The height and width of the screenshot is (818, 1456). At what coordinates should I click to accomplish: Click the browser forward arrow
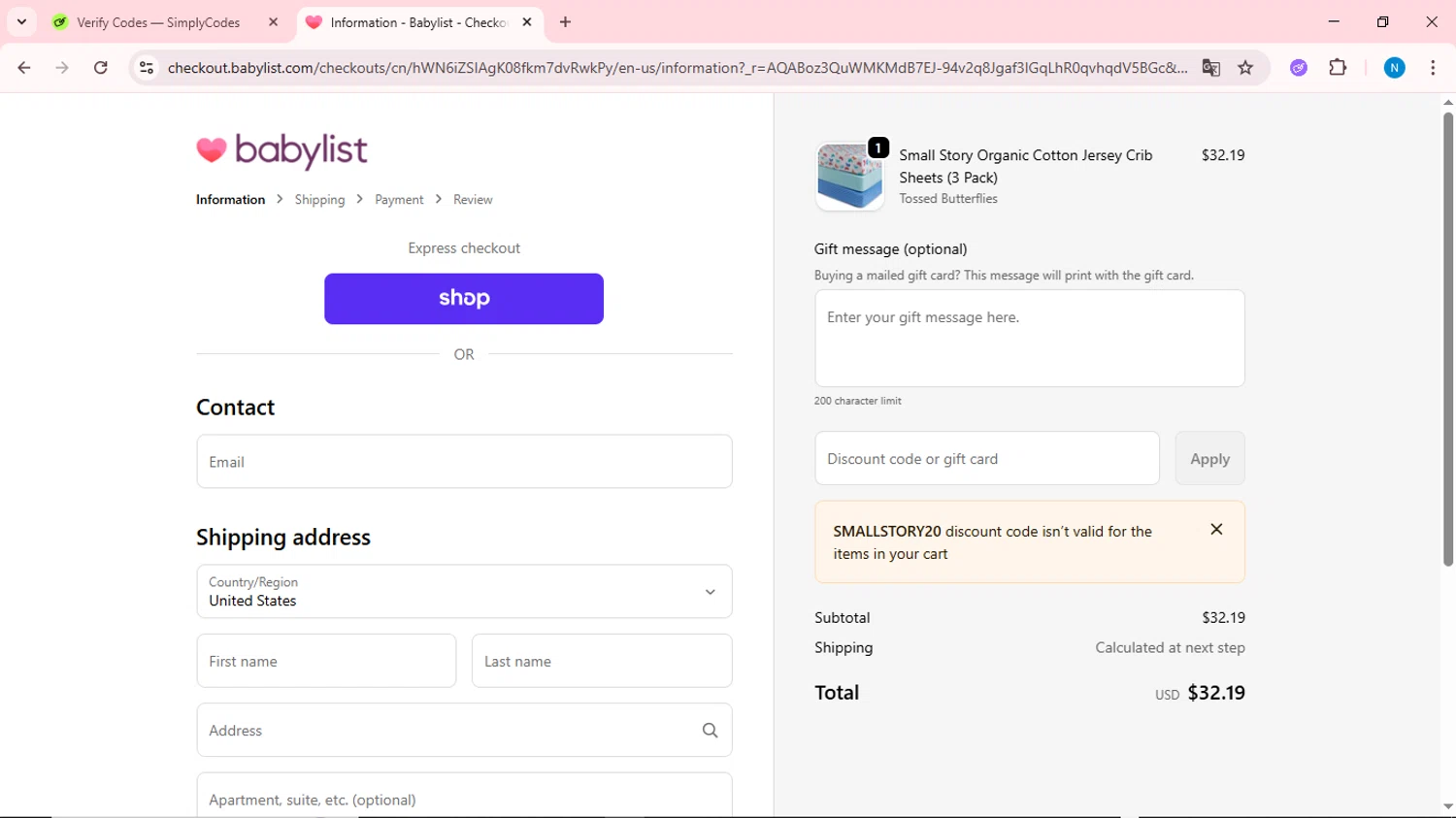pyautogui.click(x=62, y=68)
